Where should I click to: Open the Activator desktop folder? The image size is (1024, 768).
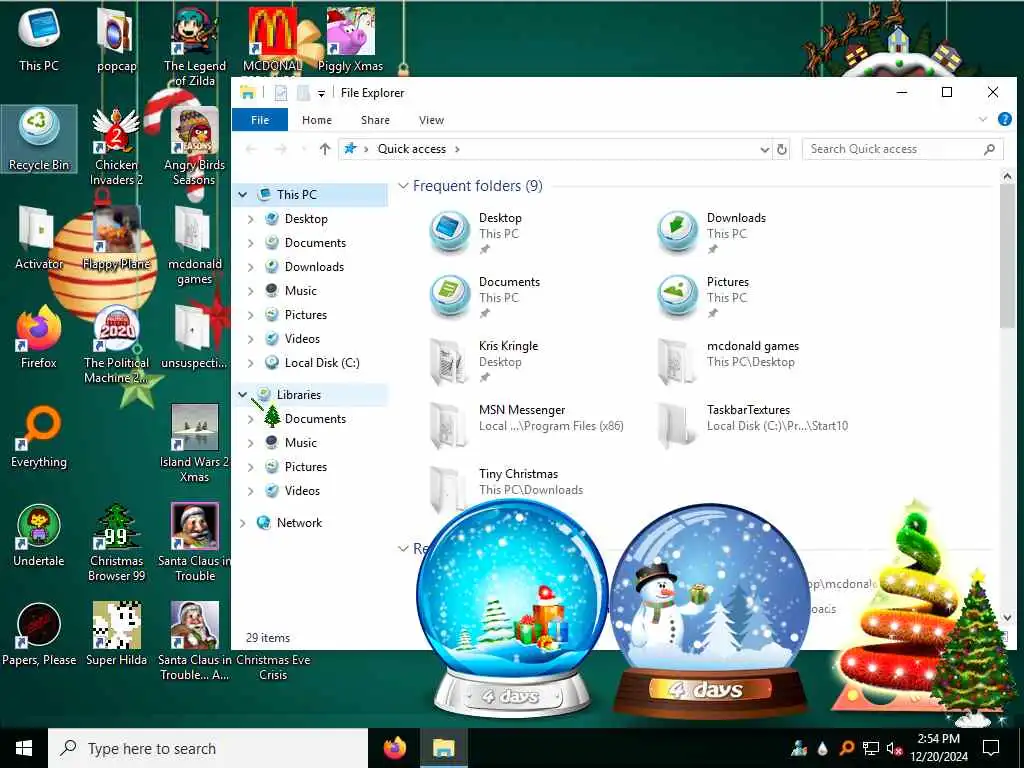[x=39, y=238]
